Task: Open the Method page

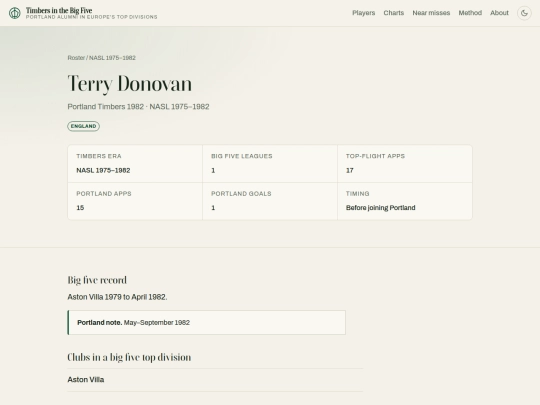Action: pos(470,13)
